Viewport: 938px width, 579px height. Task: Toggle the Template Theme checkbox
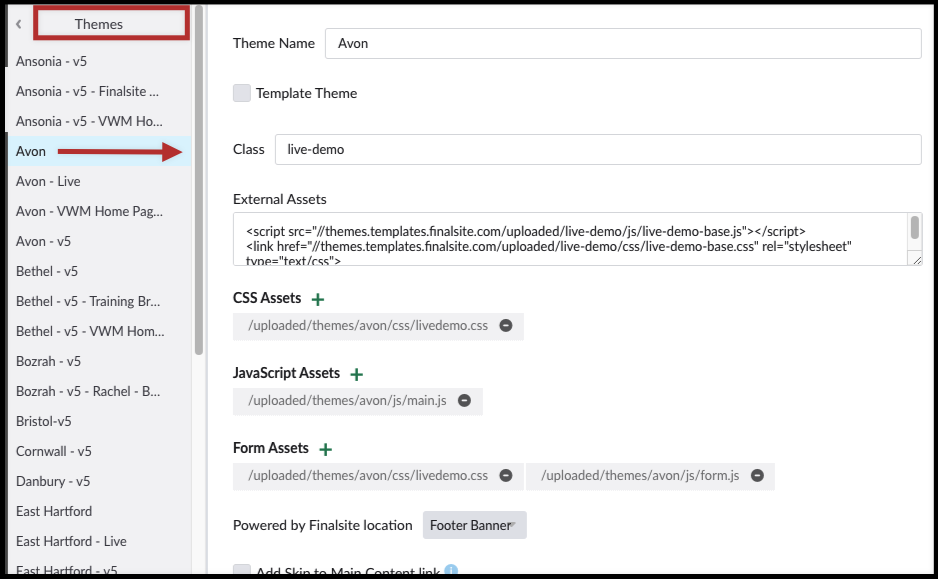tap(242, 93)
